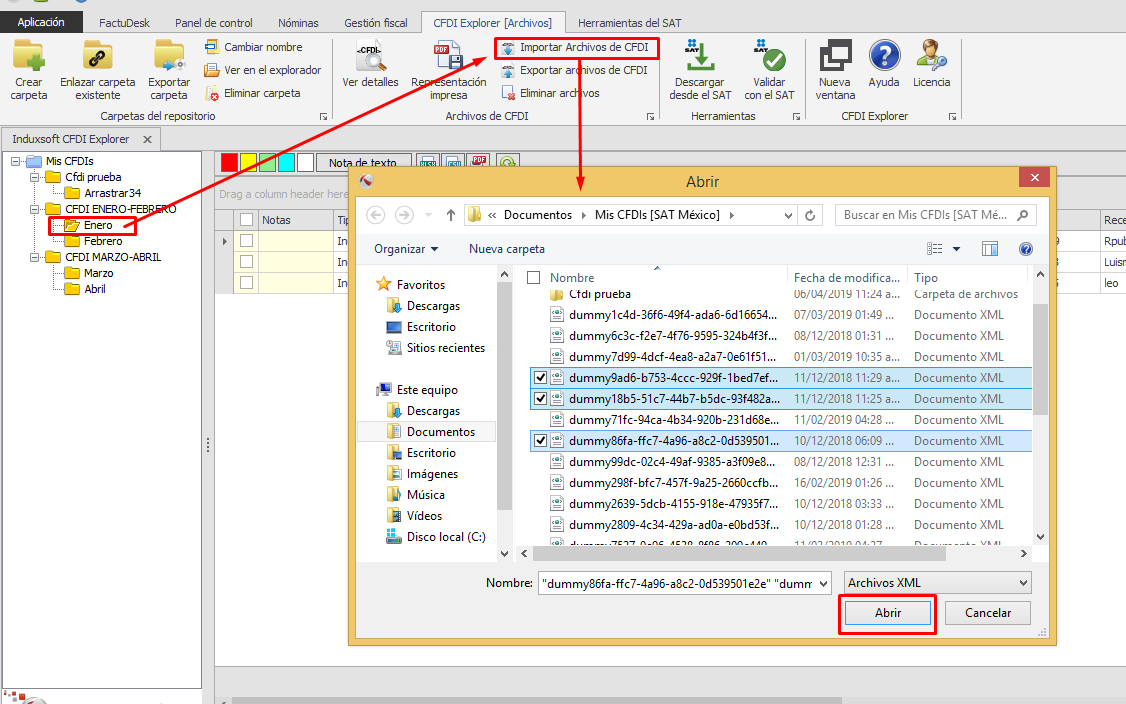Select the Marzo folder in tree
Viewport: 1126px width, 704px height.
98,273
